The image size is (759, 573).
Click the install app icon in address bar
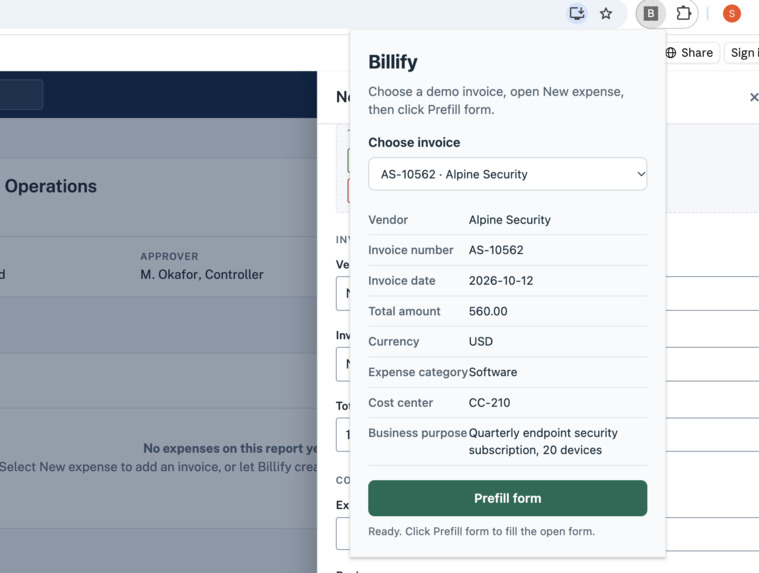[577, 14]
